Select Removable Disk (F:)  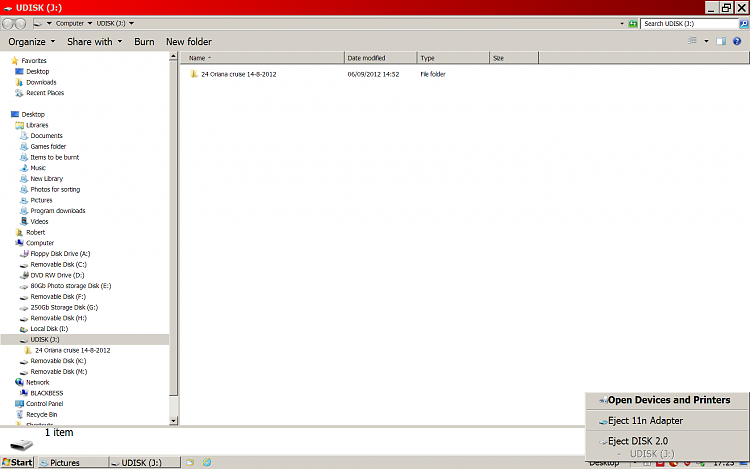(x=58, y=297)
